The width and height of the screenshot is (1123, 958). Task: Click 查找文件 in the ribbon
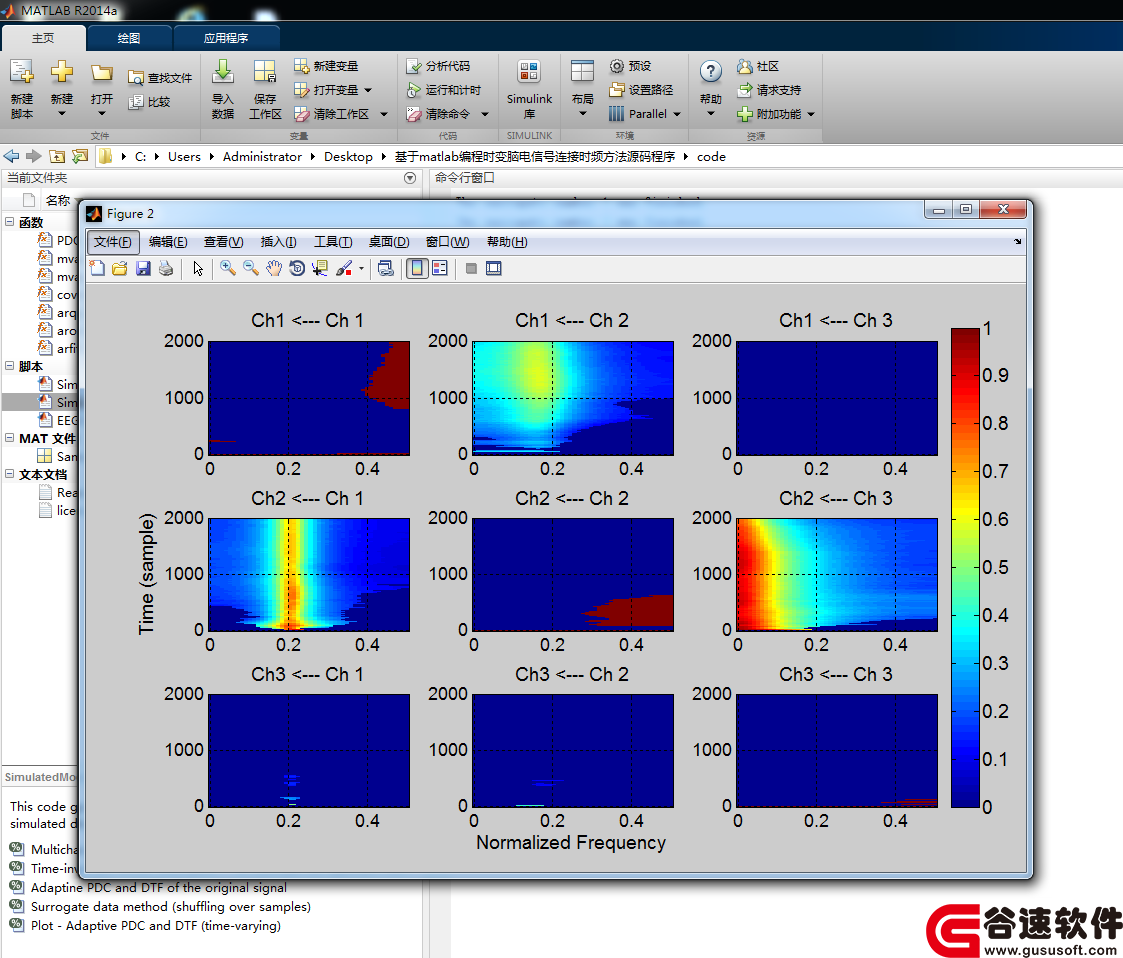pos(160,77)
